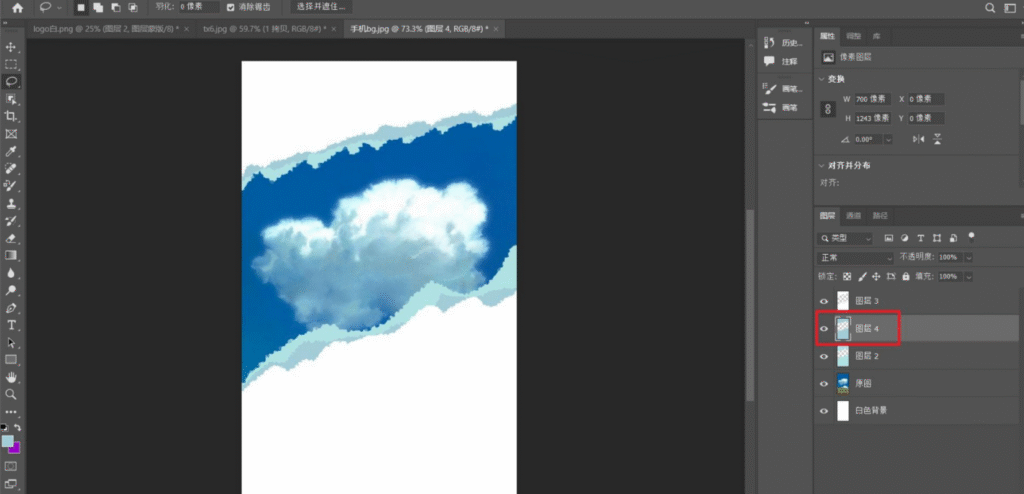Open the Lasso tool preset dropdown
The width and height of the screenshot is (1024, 494).
tap(59, 8)
